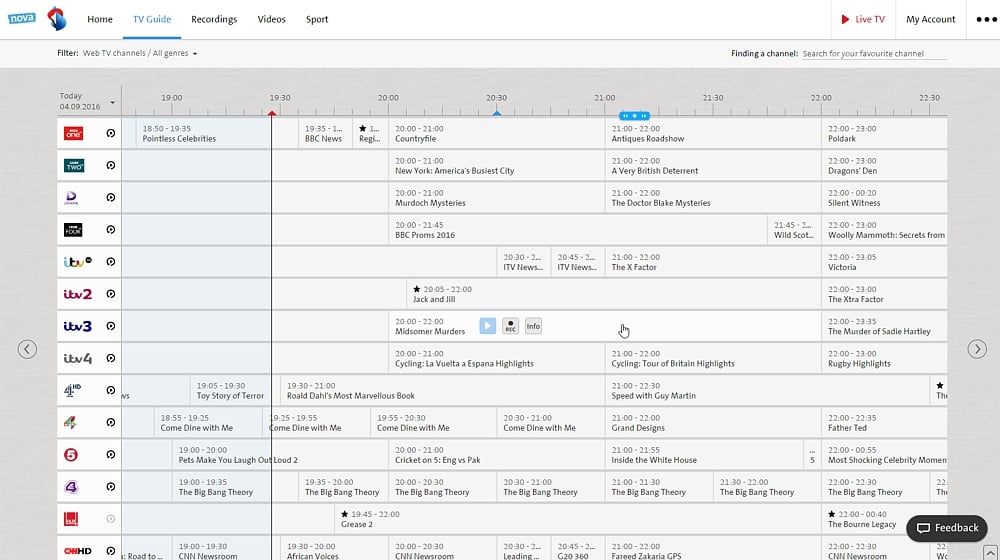The height and width of the screenshot is (560, 1000).
Task: Open Jack and Jill on ITV2
Action: click(x=614, y=294)
